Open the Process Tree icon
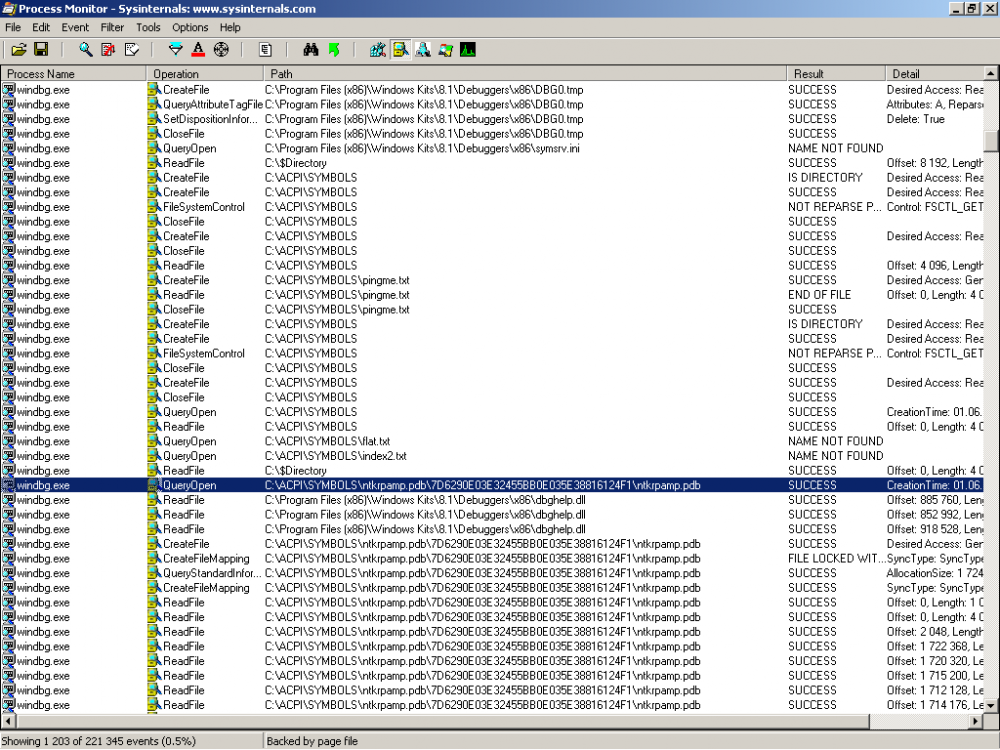The image size is (1000, 750). (x=265, y=49)
